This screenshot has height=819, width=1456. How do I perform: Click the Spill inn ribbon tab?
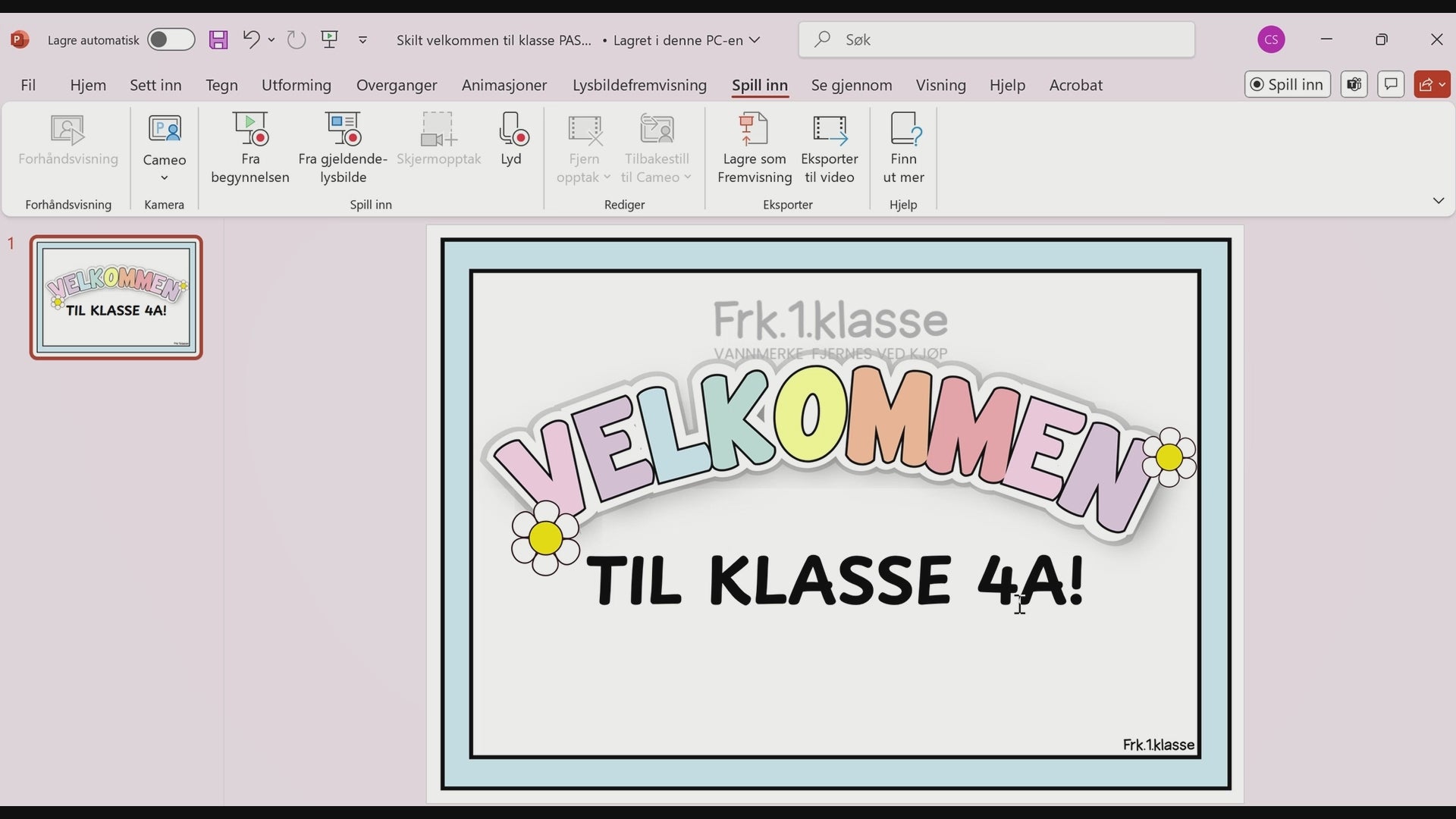click(760, 85)
